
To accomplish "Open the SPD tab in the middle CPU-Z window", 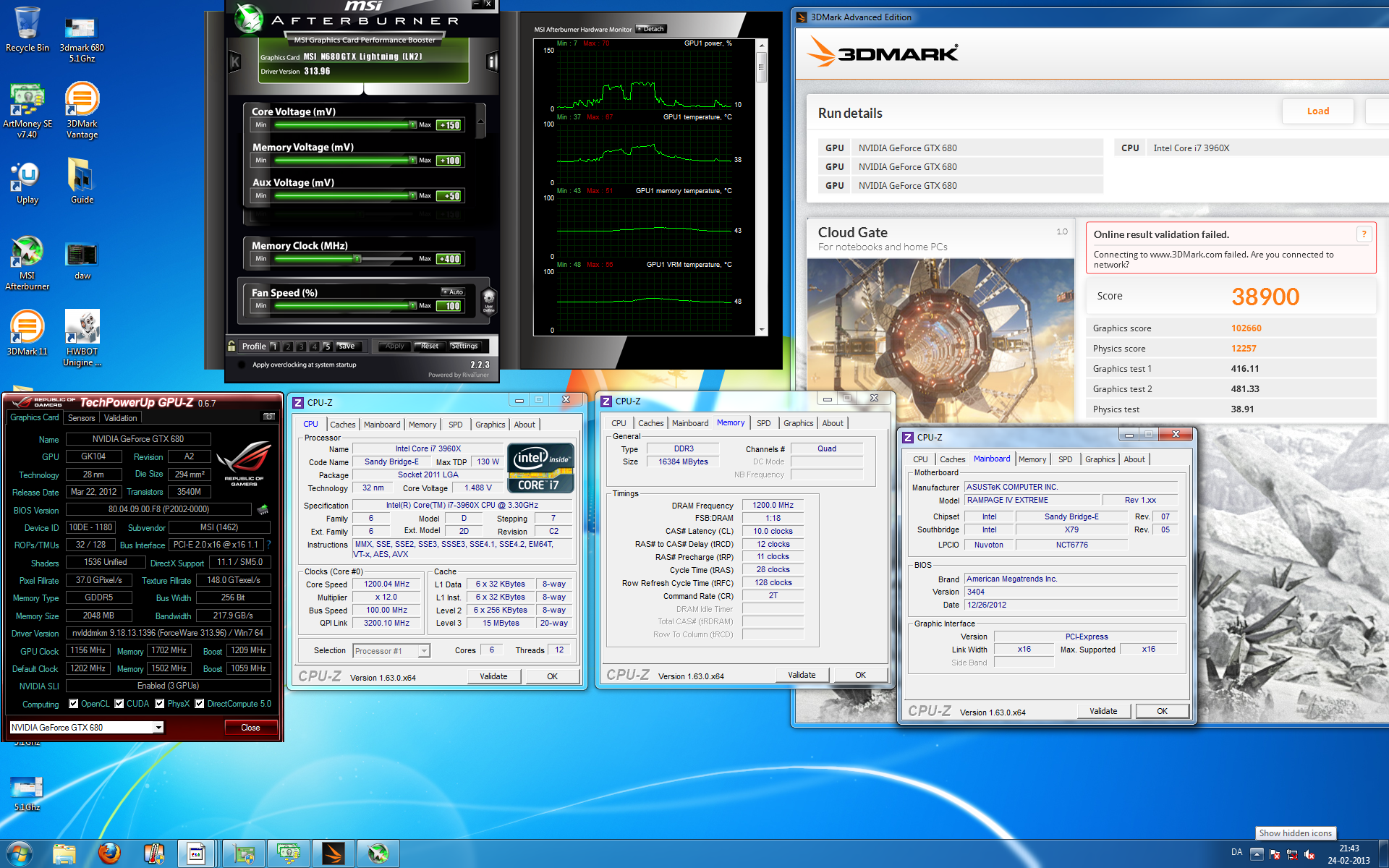I will click(x=764, y=423).
